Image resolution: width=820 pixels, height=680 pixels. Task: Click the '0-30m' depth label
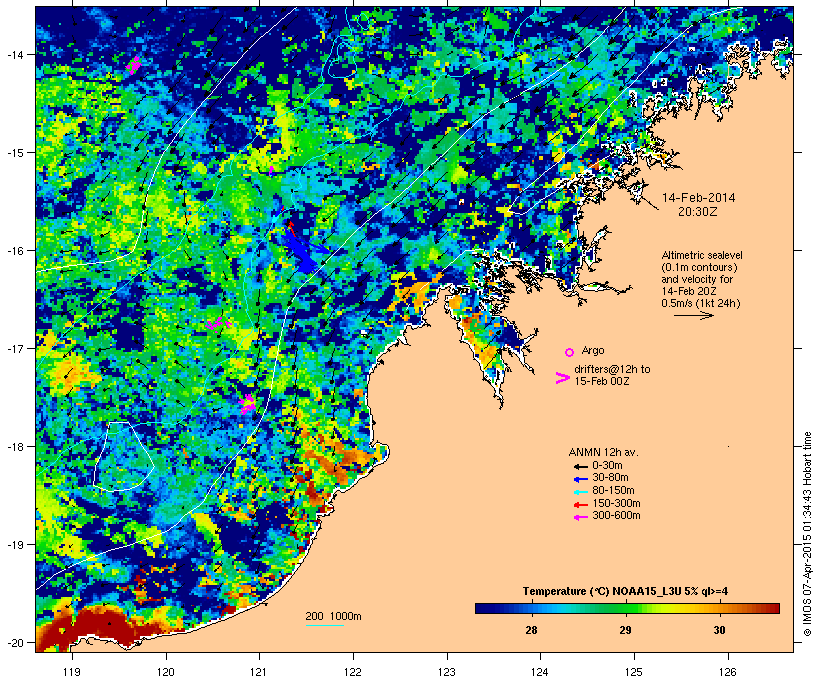pos(607,466)
